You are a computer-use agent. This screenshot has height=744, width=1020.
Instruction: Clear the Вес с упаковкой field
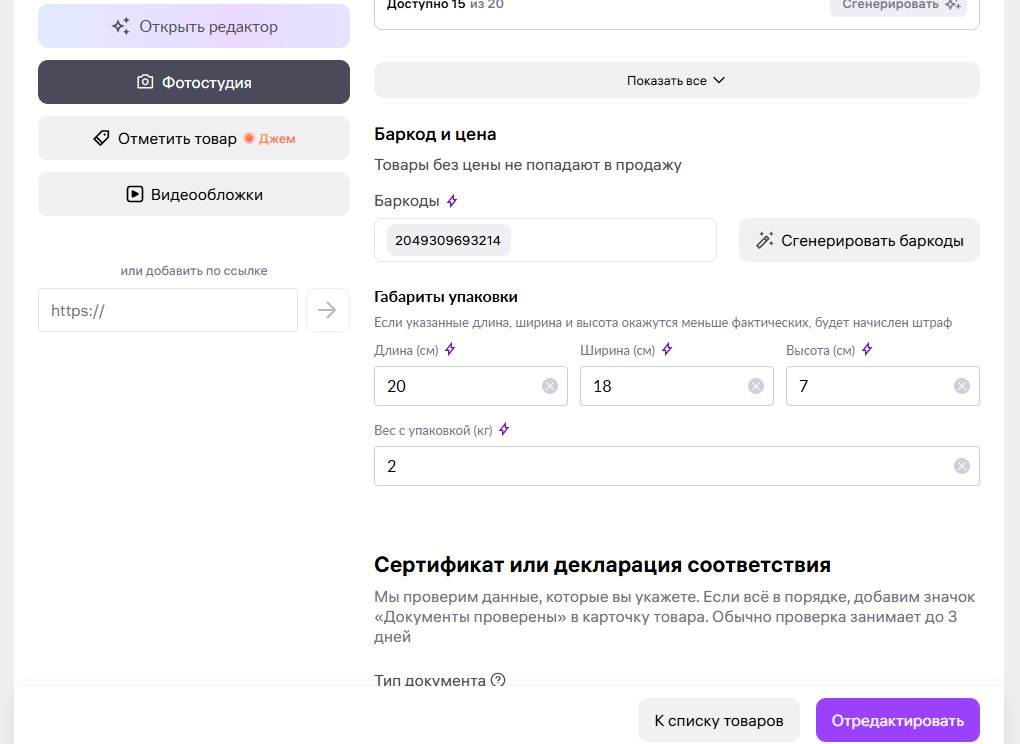pos(961,465)
